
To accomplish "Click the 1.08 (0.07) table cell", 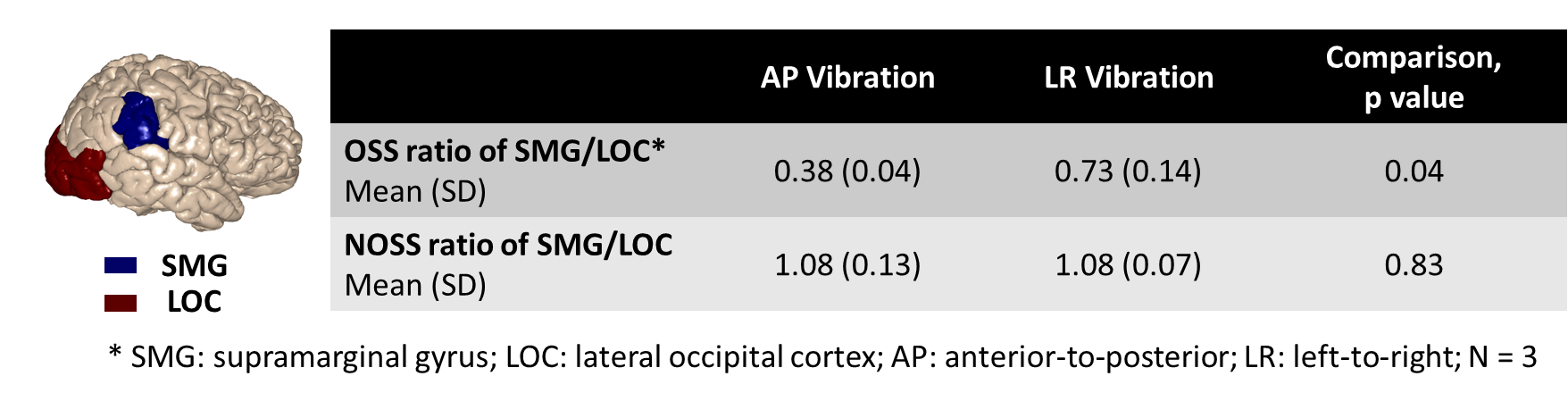I will [x=1128, y=264].
